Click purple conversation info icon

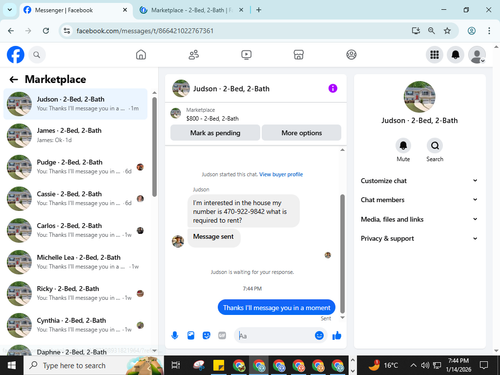(x=333, y=88)
